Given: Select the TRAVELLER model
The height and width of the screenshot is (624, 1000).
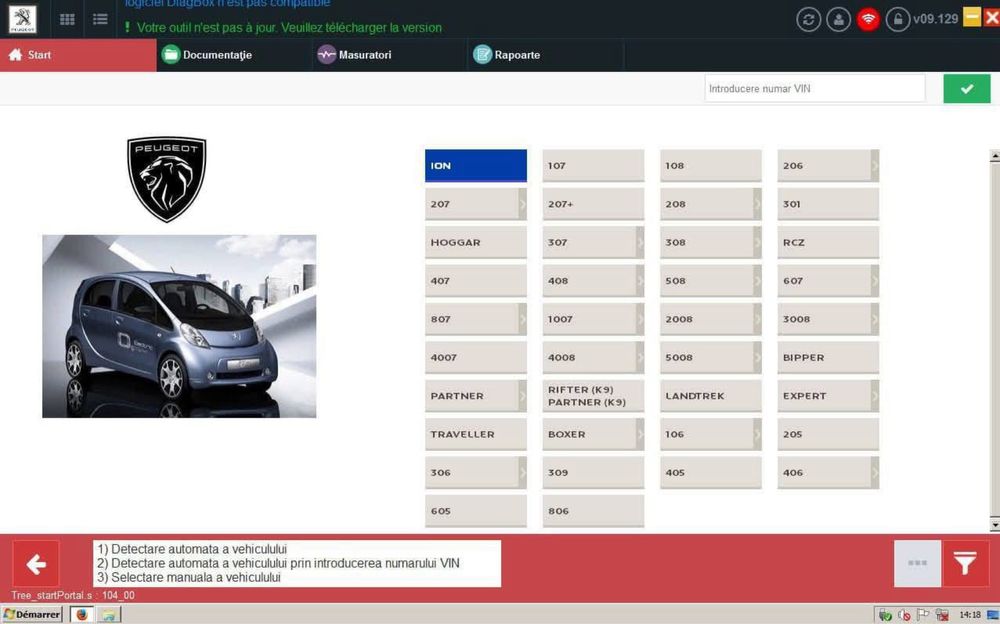Looking at the screenshot, I should tap(476, 435).
